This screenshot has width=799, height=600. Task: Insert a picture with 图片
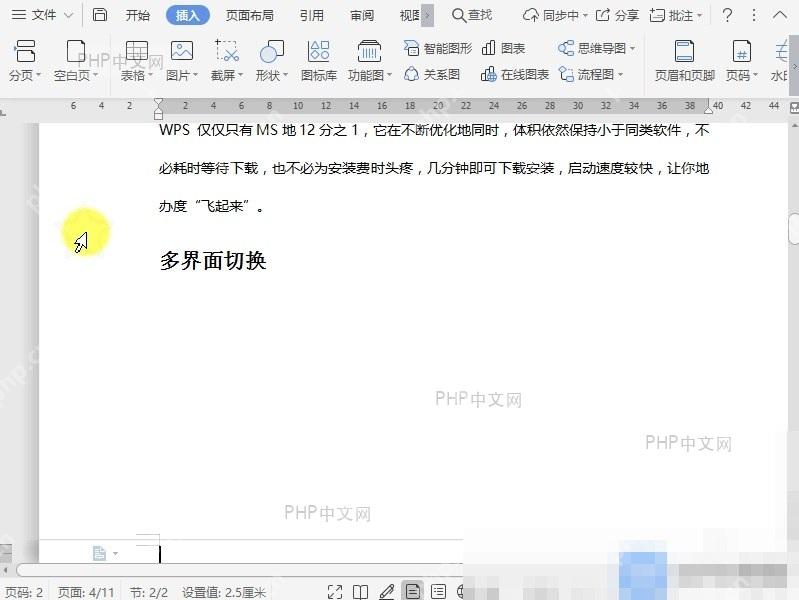(182, 61)
